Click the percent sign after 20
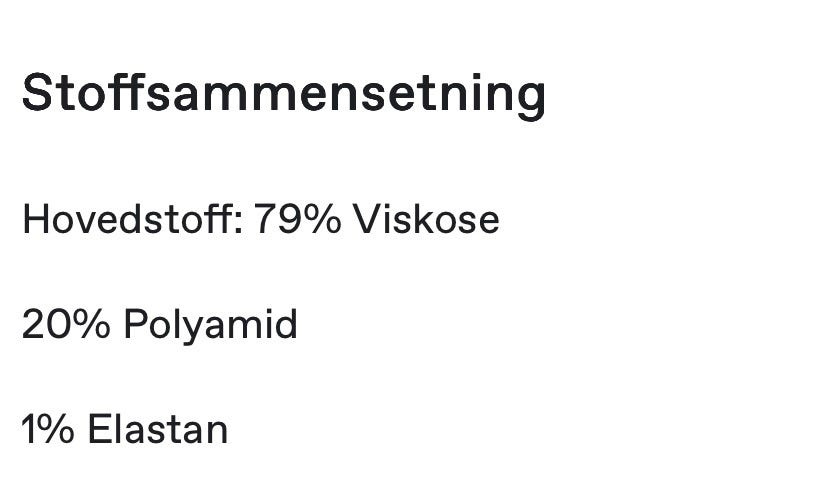 click(x=91, y=325)
